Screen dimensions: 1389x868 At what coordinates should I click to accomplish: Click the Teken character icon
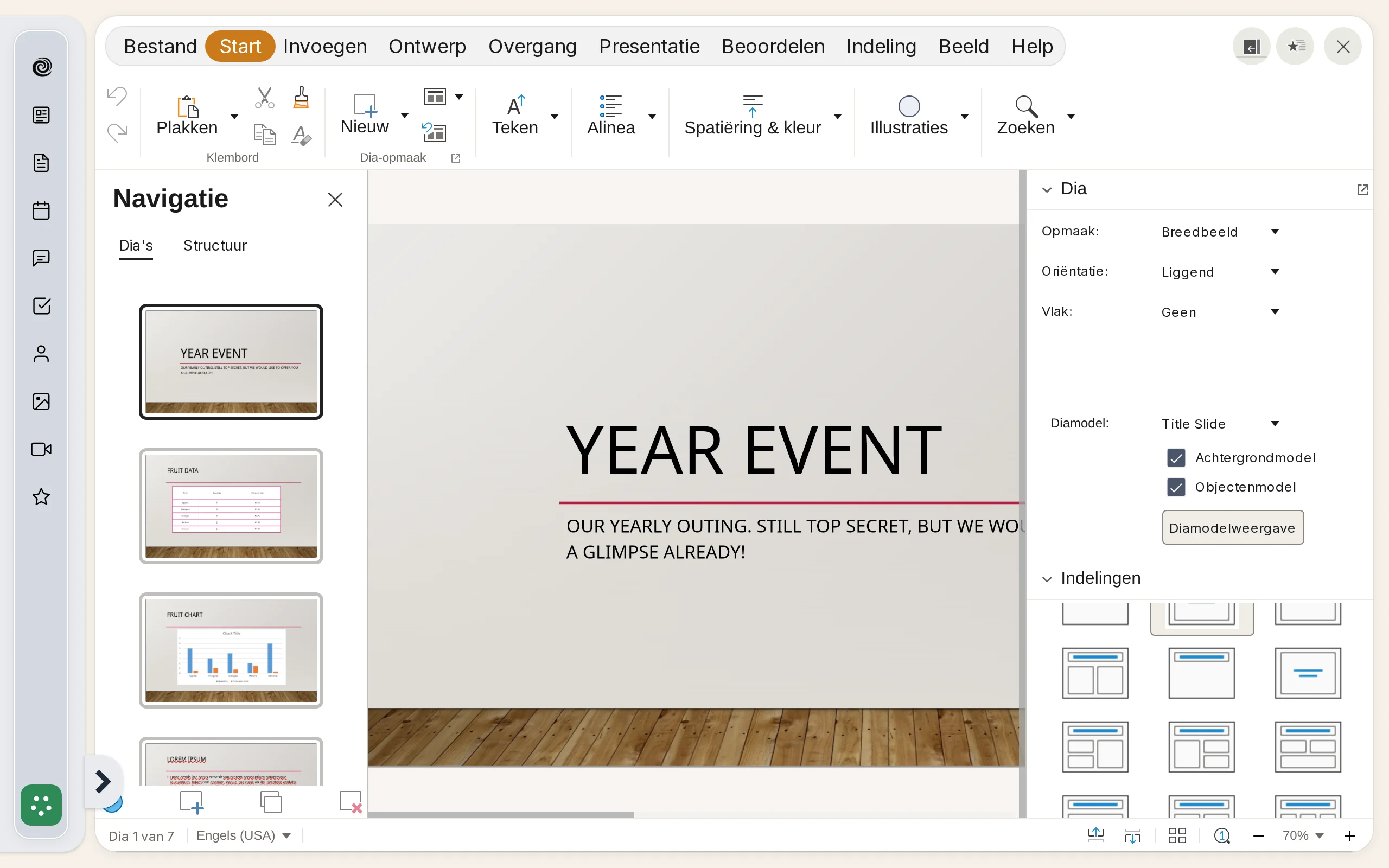click(x=515, y=106)
